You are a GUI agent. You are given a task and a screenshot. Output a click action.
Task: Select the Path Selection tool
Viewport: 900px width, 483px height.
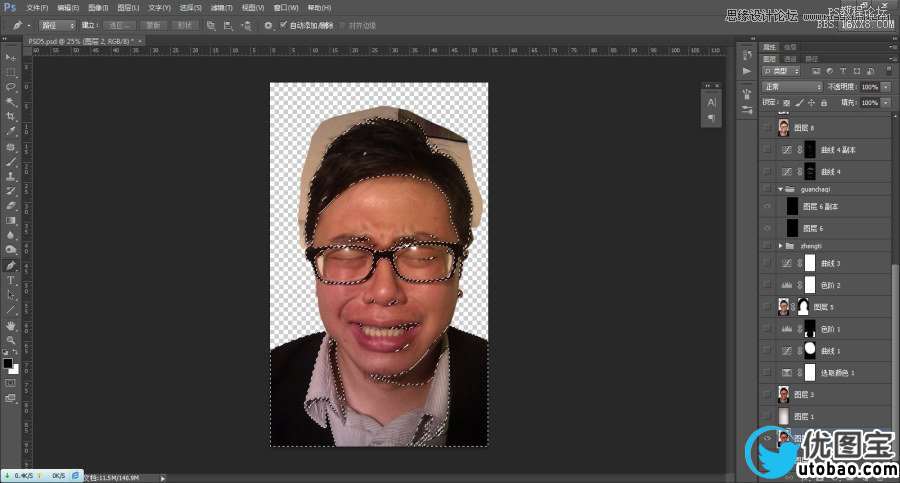[x=10, y=295]
